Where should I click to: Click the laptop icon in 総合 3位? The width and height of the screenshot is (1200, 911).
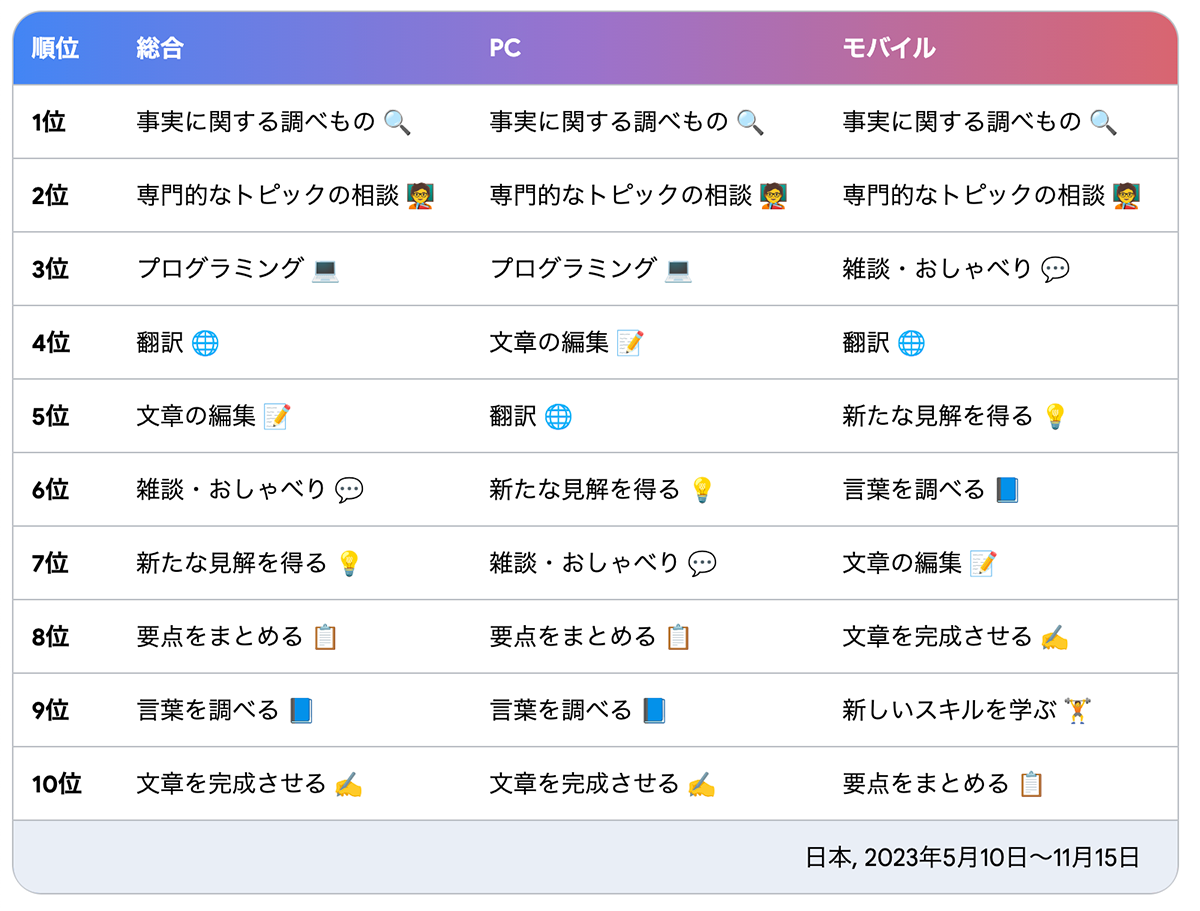(x=325, y=270)
